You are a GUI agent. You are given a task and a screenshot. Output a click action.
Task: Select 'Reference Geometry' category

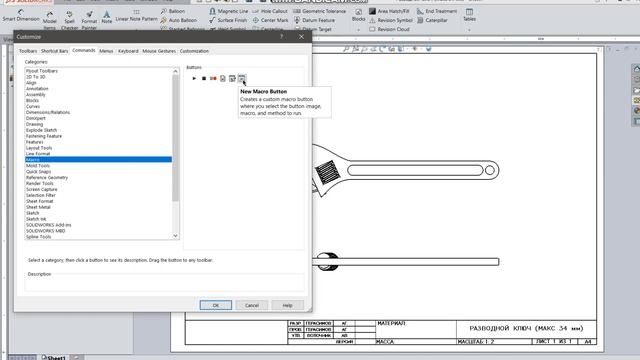click(x=47, y=178)
